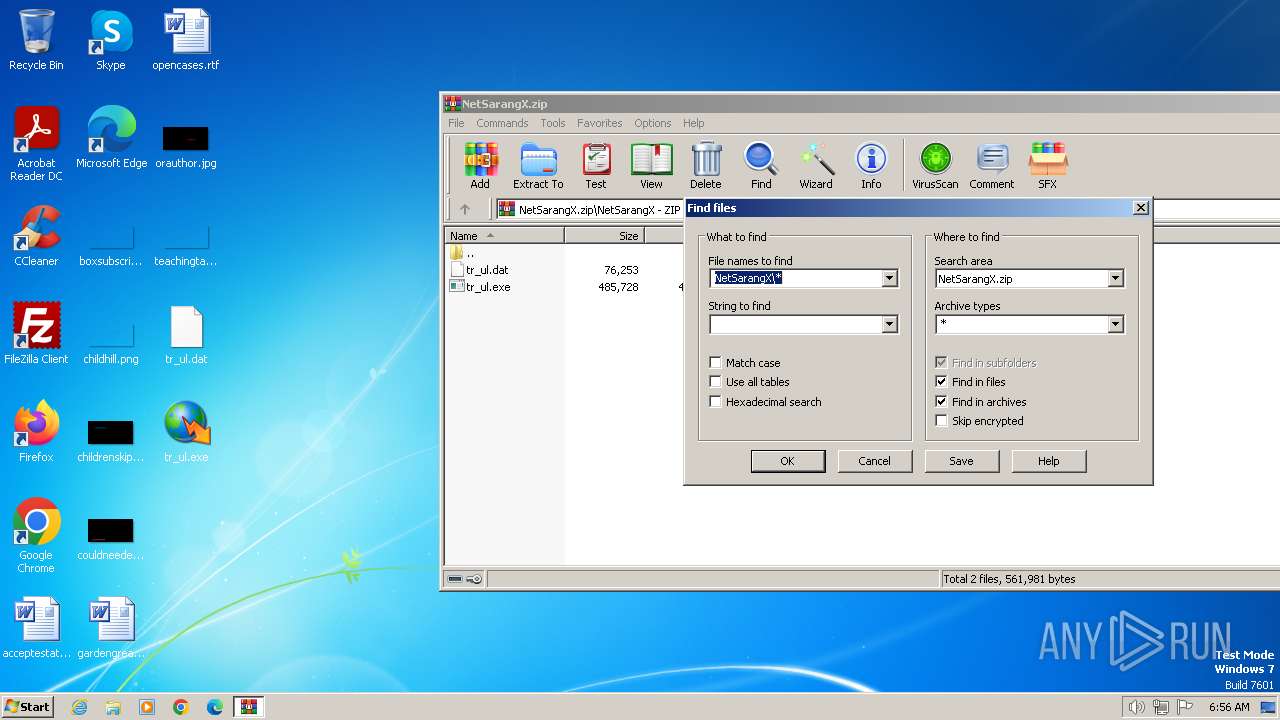Image resolution: width=1280 pixels, height=720 pixels.
Task: Click the Comment toolbar icon
Action: tap(992, 165)
